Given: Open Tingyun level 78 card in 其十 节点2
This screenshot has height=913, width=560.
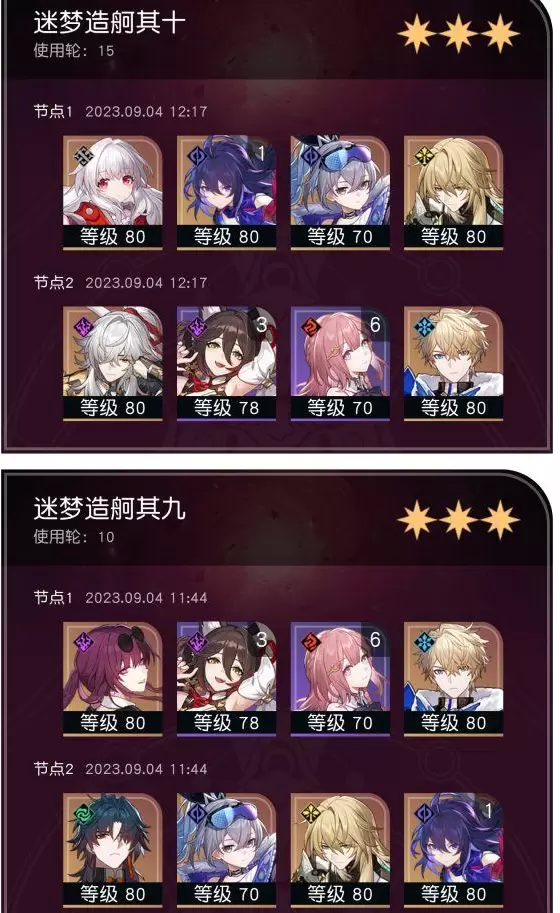Looking at the screenshot, I should (226, 364).
